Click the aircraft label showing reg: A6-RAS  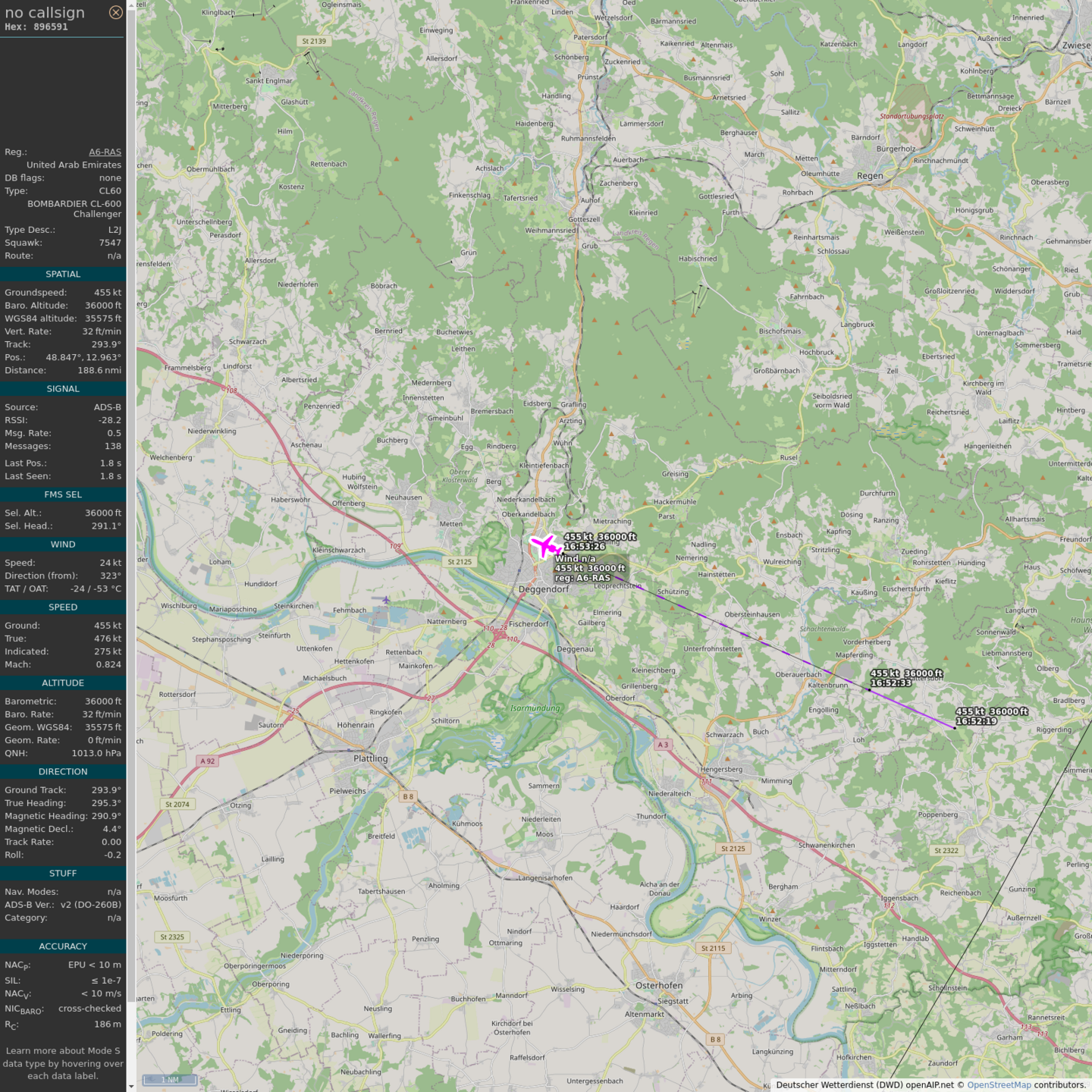pyautogui.click(x=582, y=578)
